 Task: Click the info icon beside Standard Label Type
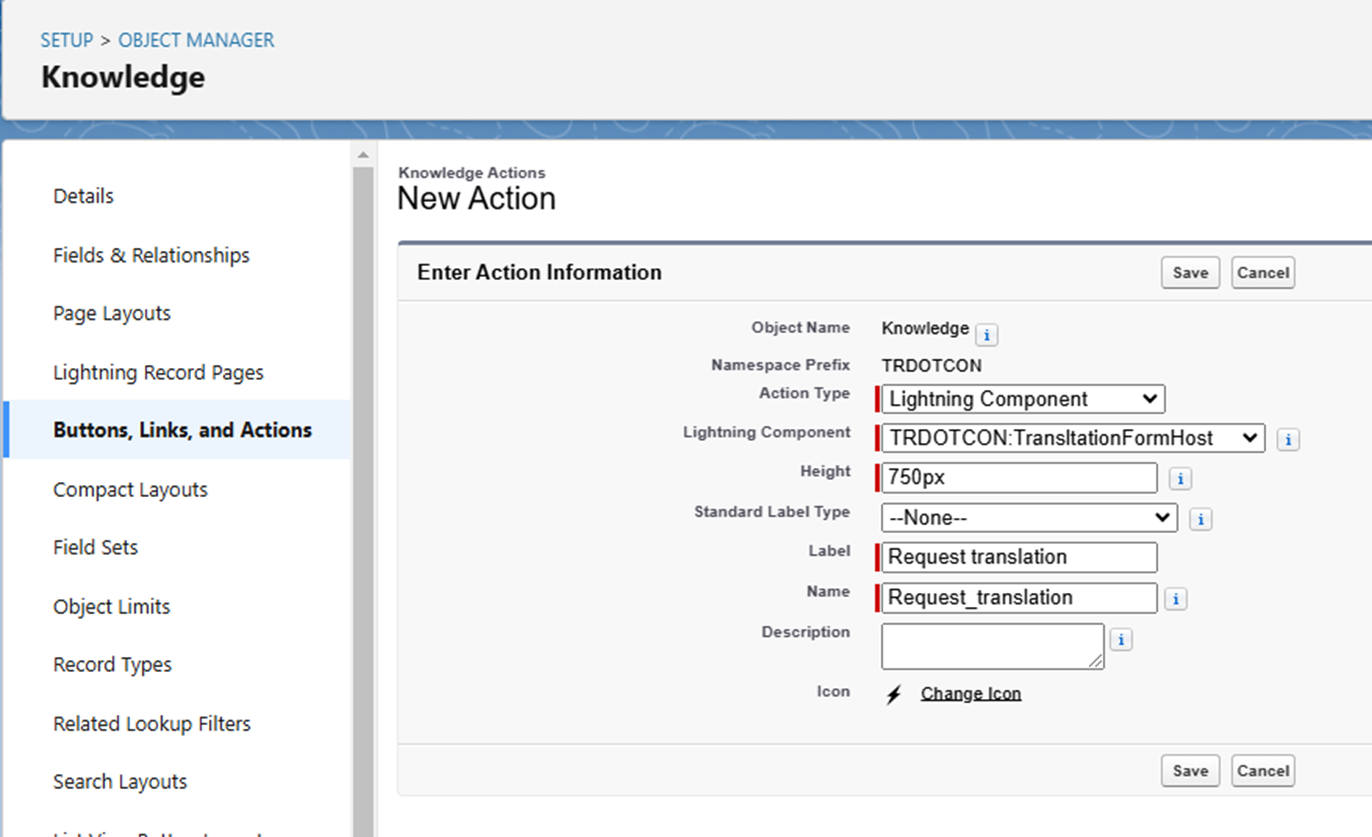pos(1201,520)
